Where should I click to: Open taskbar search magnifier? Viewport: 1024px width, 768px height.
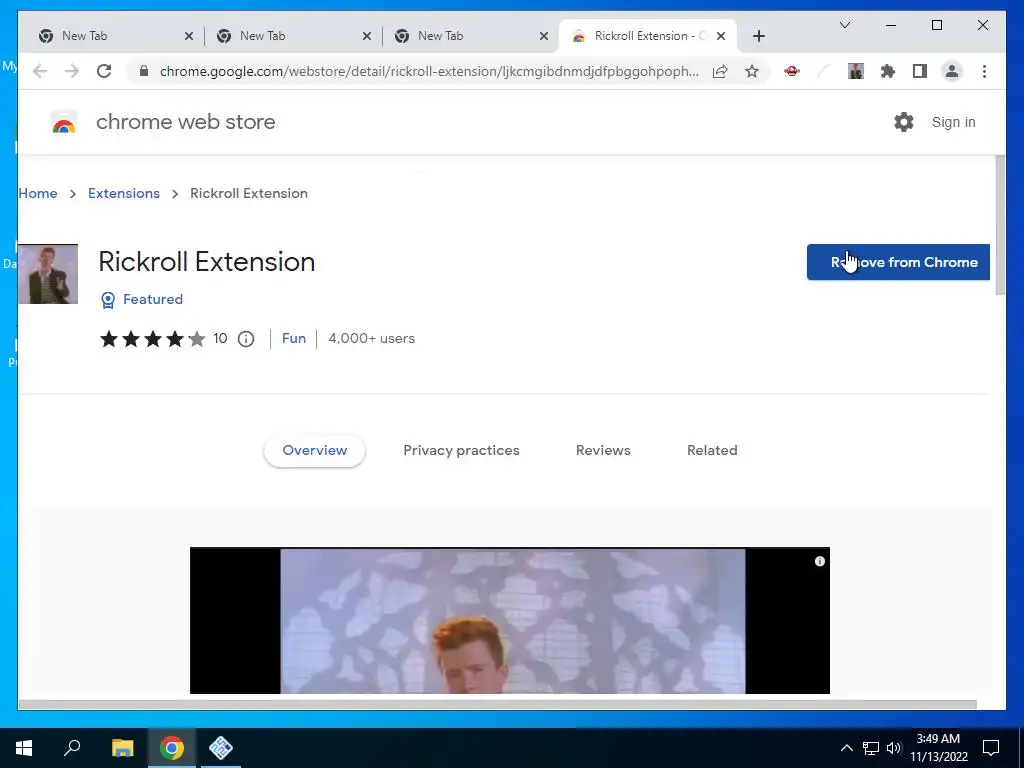72,748
